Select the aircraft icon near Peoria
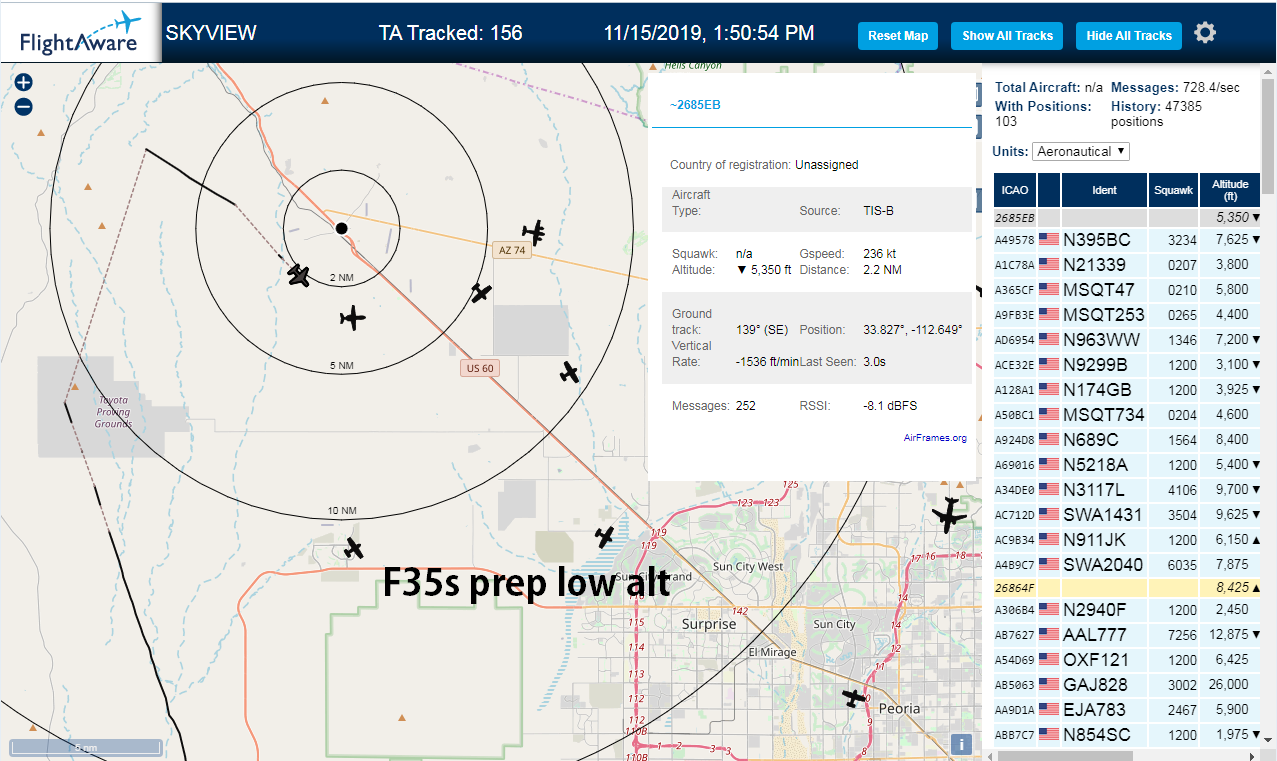 click(x=854, y=697)
